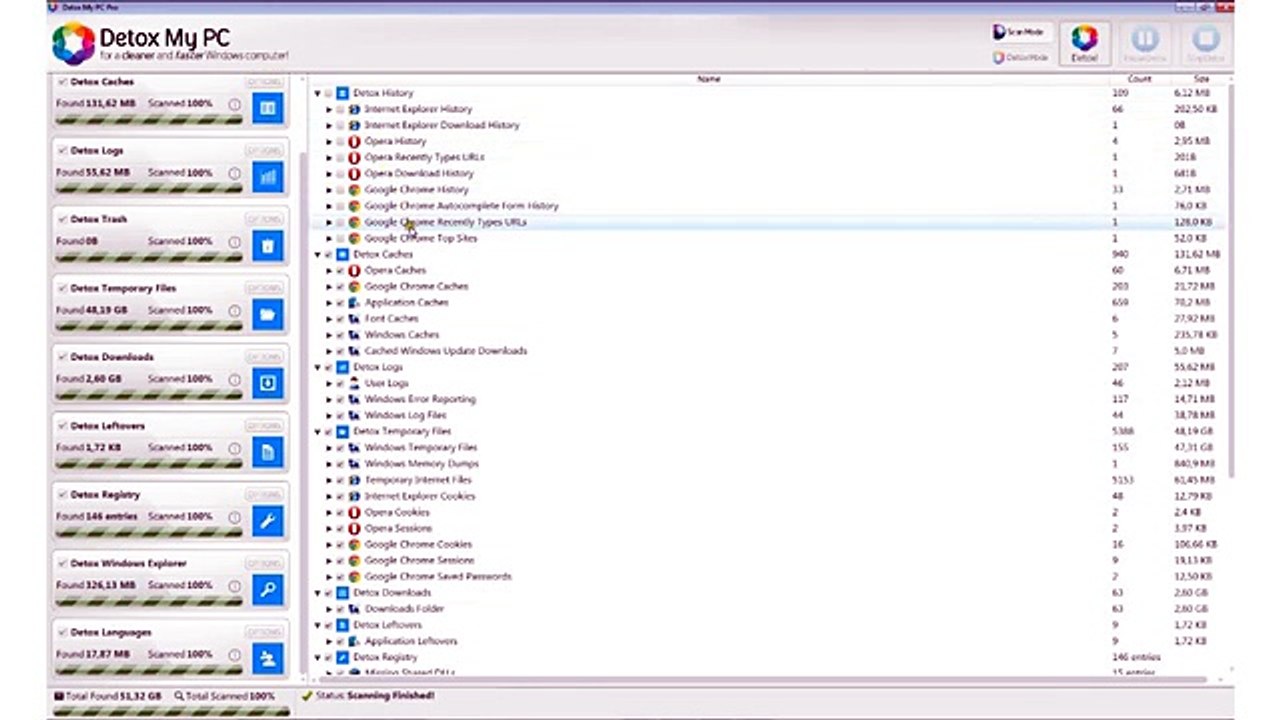The height and width of the screenshot is (720, 1280).
Task: Open info icon in Detox Trash card
Action: coord(234,242)
